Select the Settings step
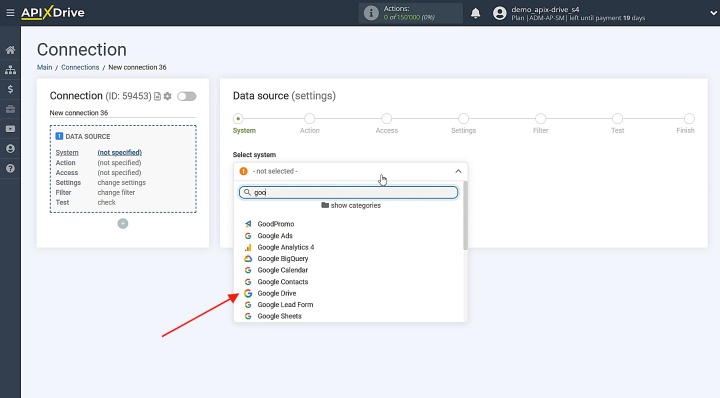This screenshot has height=398, width=720. (464, 119)
